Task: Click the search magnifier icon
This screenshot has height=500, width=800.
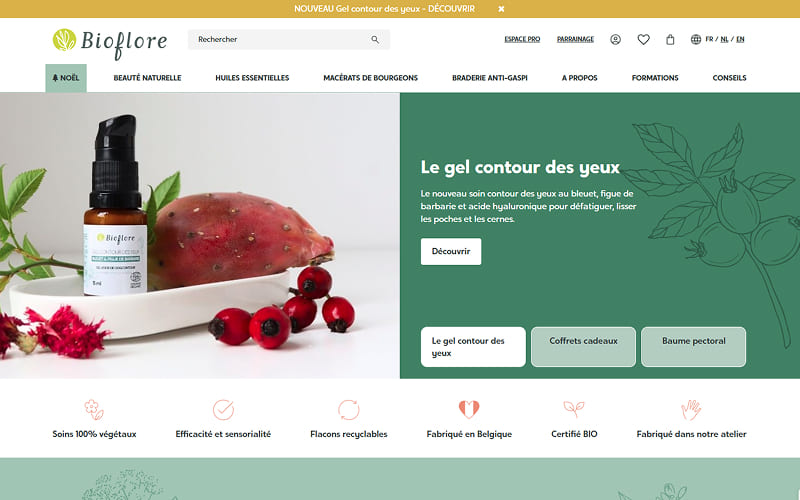Action: (375, 39)
